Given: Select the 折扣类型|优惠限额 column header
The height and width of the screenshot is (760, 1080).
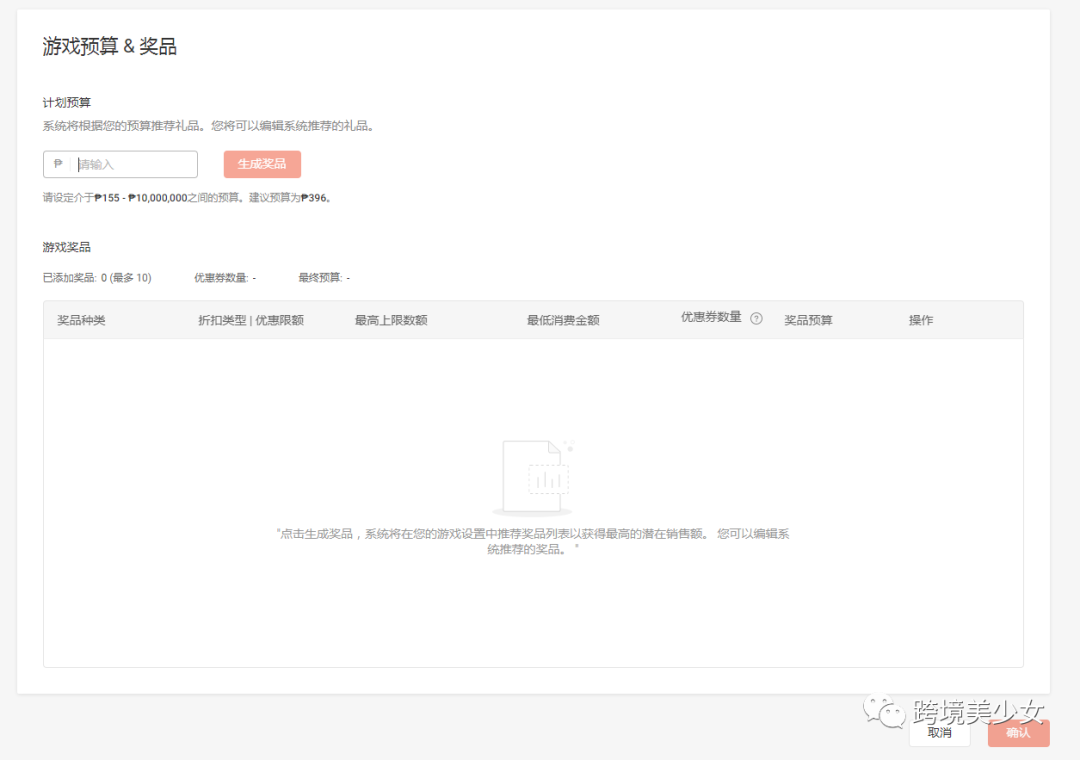Looking at the screenshot, I should [x=249, y=319].
